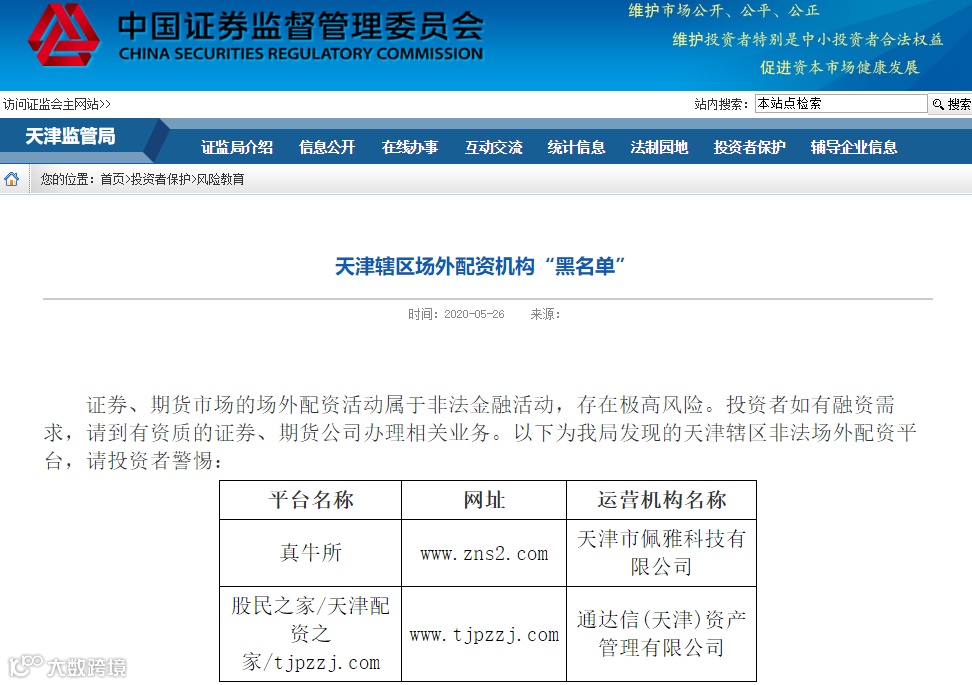Open the 在线办事 menu
This screenshot has width=972, height=685.
point(410,147)
